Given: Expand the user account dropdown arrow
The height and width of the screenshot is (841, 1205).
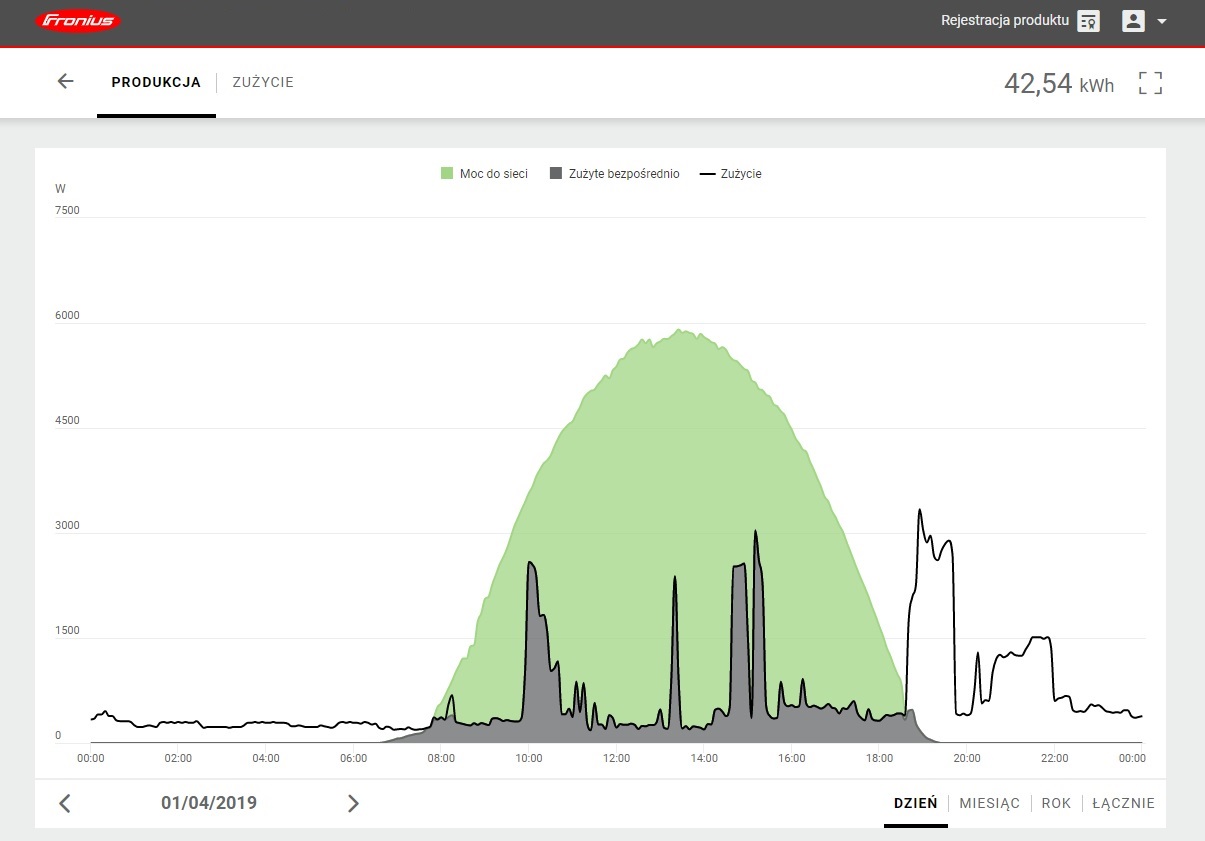Looking at the screenshot, I should coord(1162,21).
